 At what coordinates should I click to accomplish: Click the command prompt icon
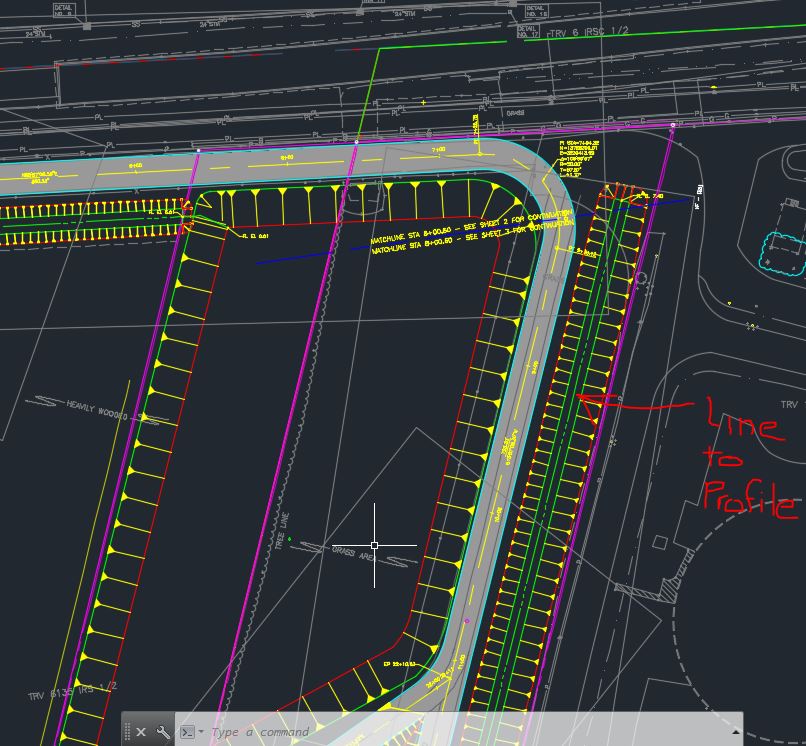click(188, 732)
